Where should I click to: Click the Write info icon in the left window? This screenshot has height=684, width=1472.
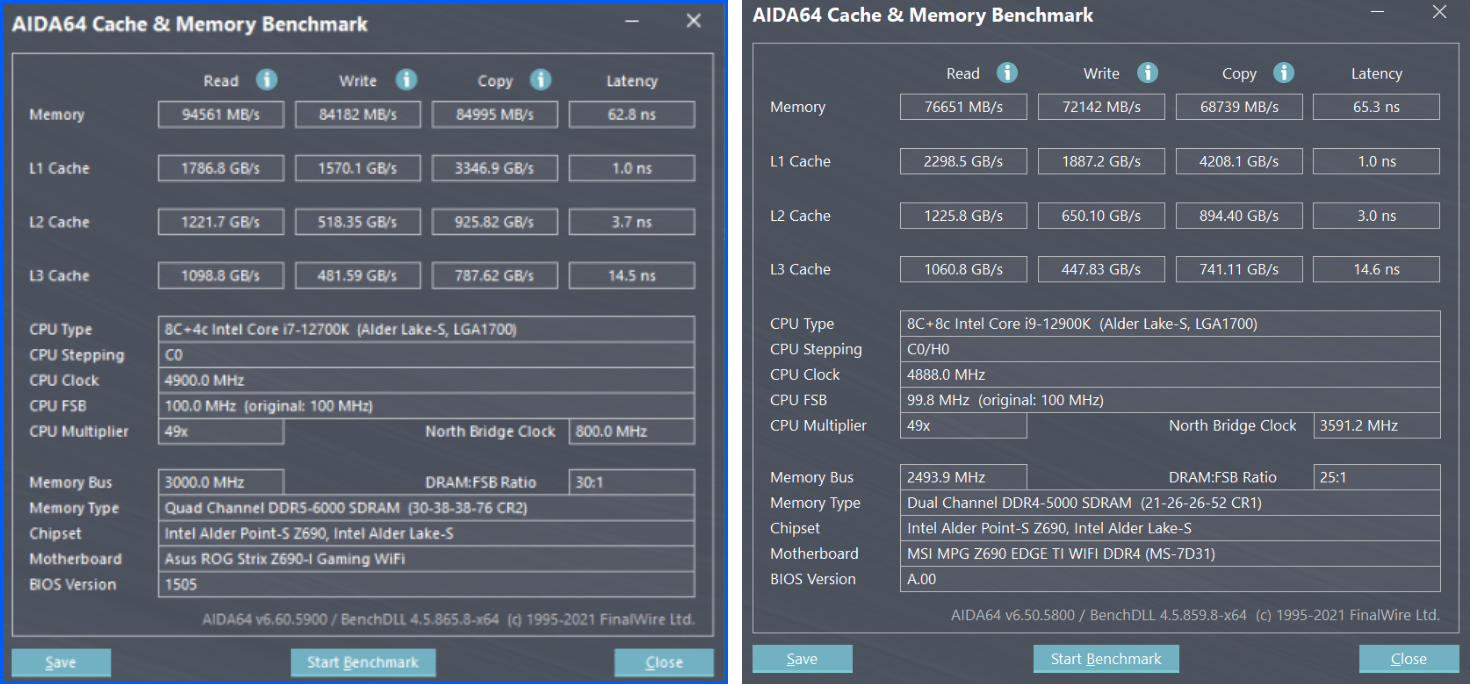point(406,80)
